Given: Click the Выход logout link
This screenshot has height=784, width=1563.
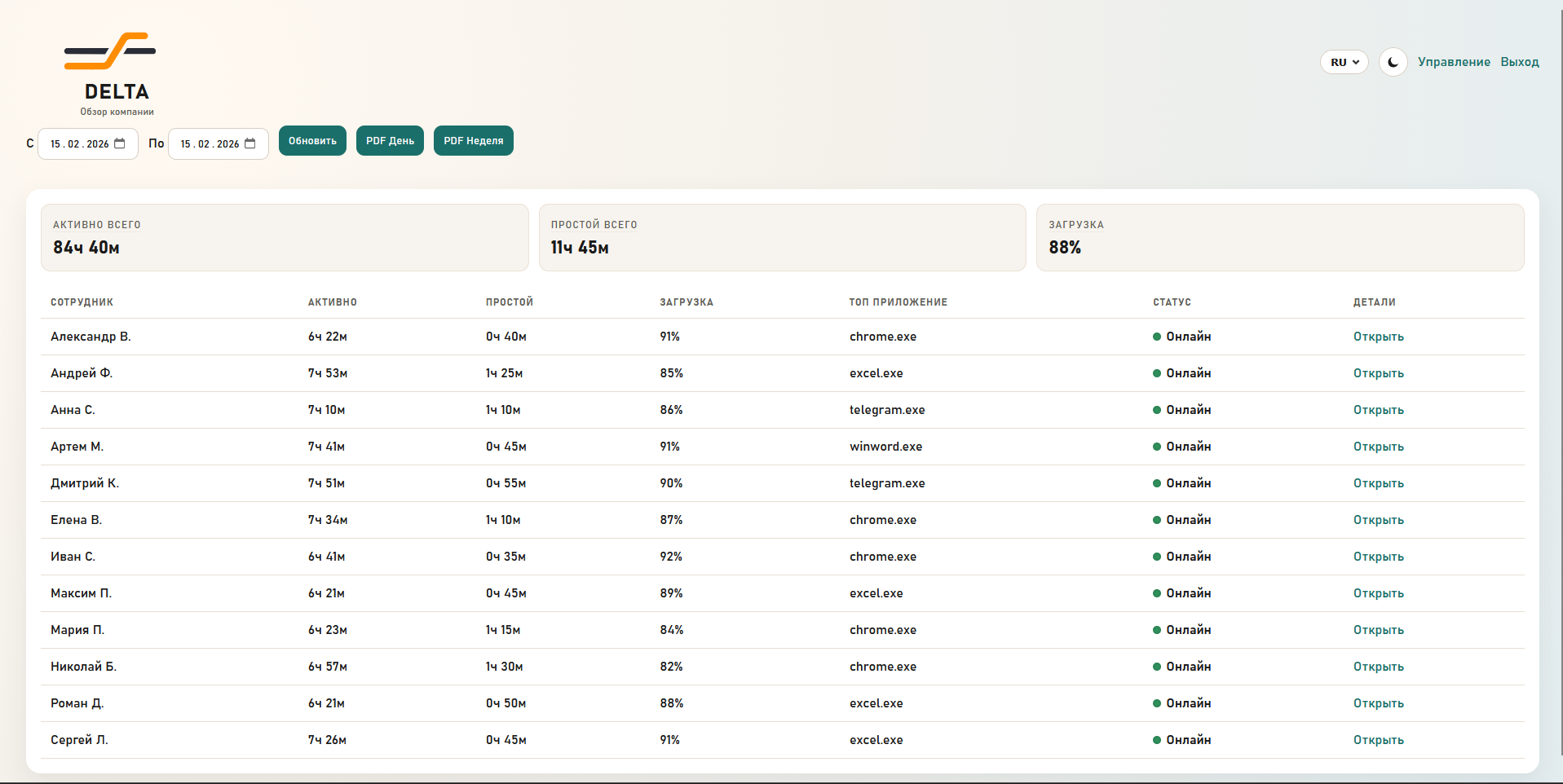Looking at the screenshot, I should (1520, 62).
